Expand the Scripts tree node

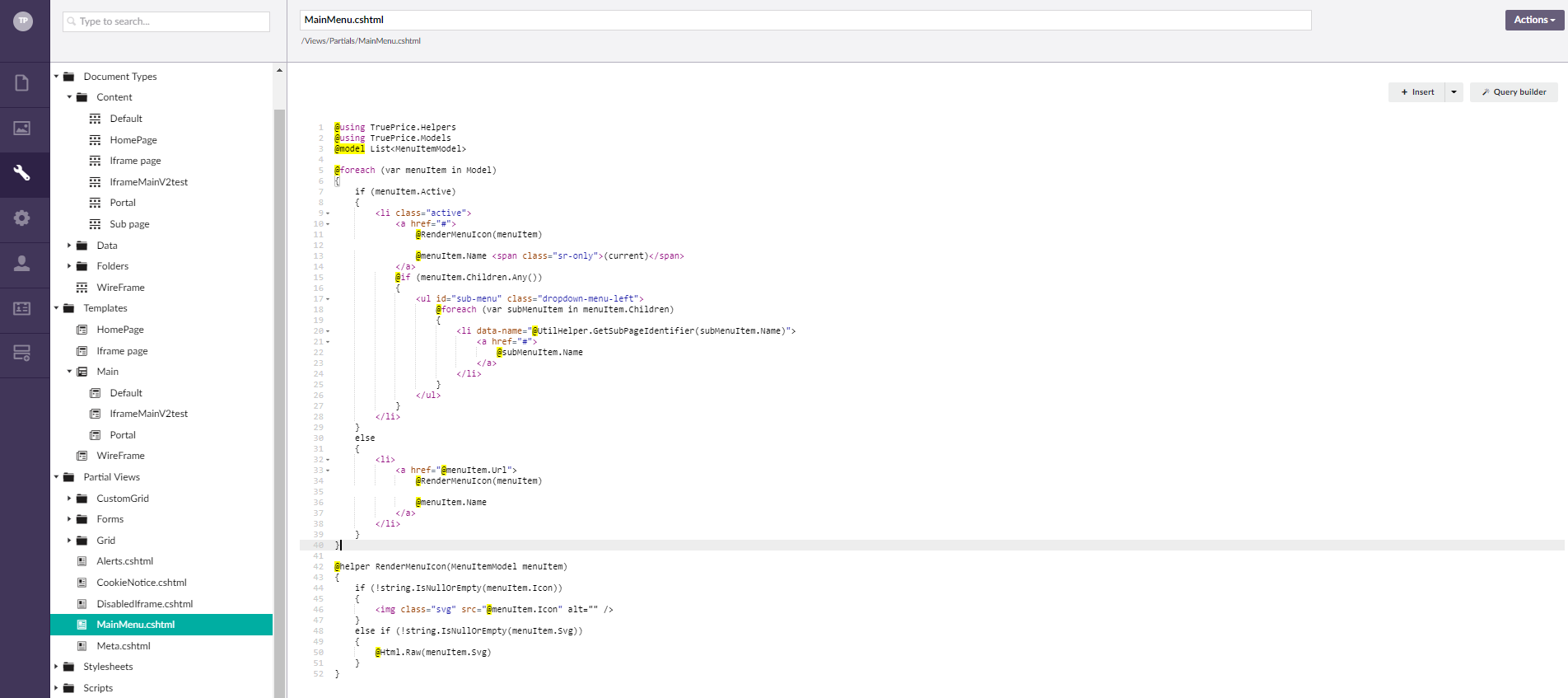click(x=56, y=688)
